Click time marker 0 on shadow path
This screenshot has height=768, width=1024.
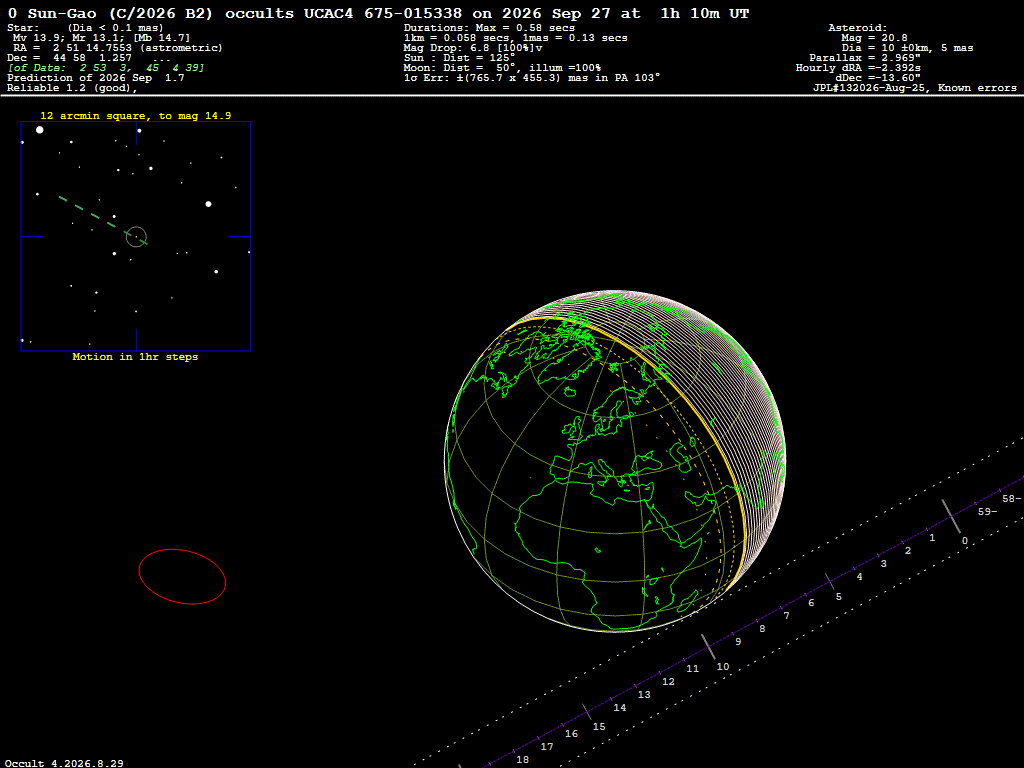965,541
